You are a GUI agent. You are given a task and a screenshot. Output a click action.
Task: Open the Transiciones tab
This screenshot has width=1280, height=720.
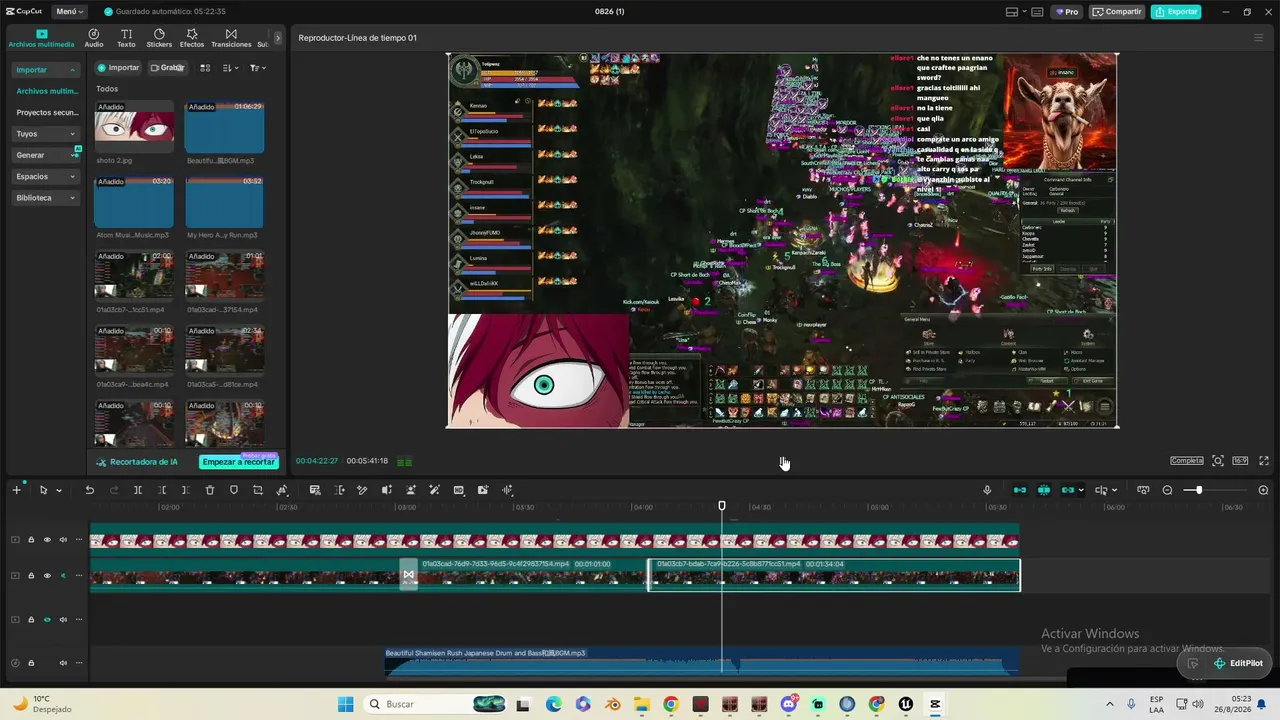pos(231,38)
